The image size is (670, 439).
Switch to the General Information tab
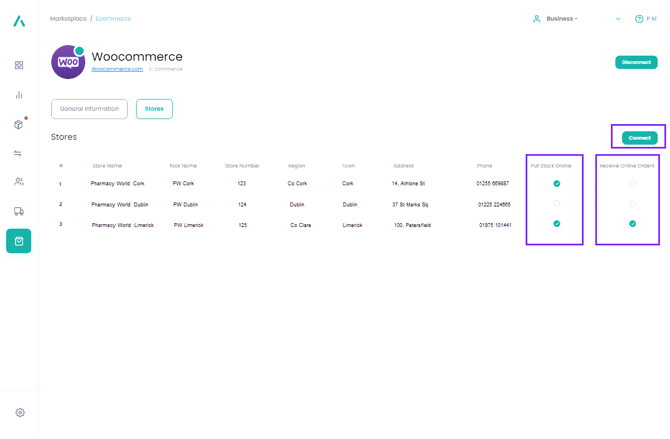pos(89,109)
